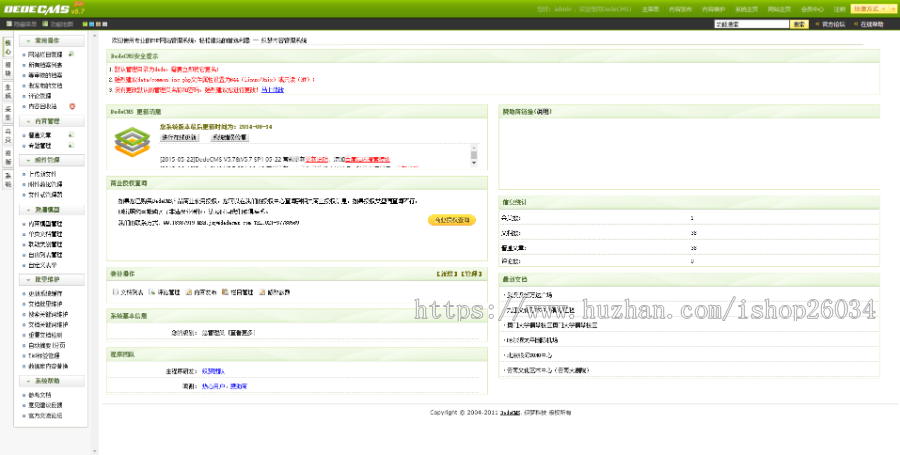Open 官方交流论坛 in sidebar

45,415
